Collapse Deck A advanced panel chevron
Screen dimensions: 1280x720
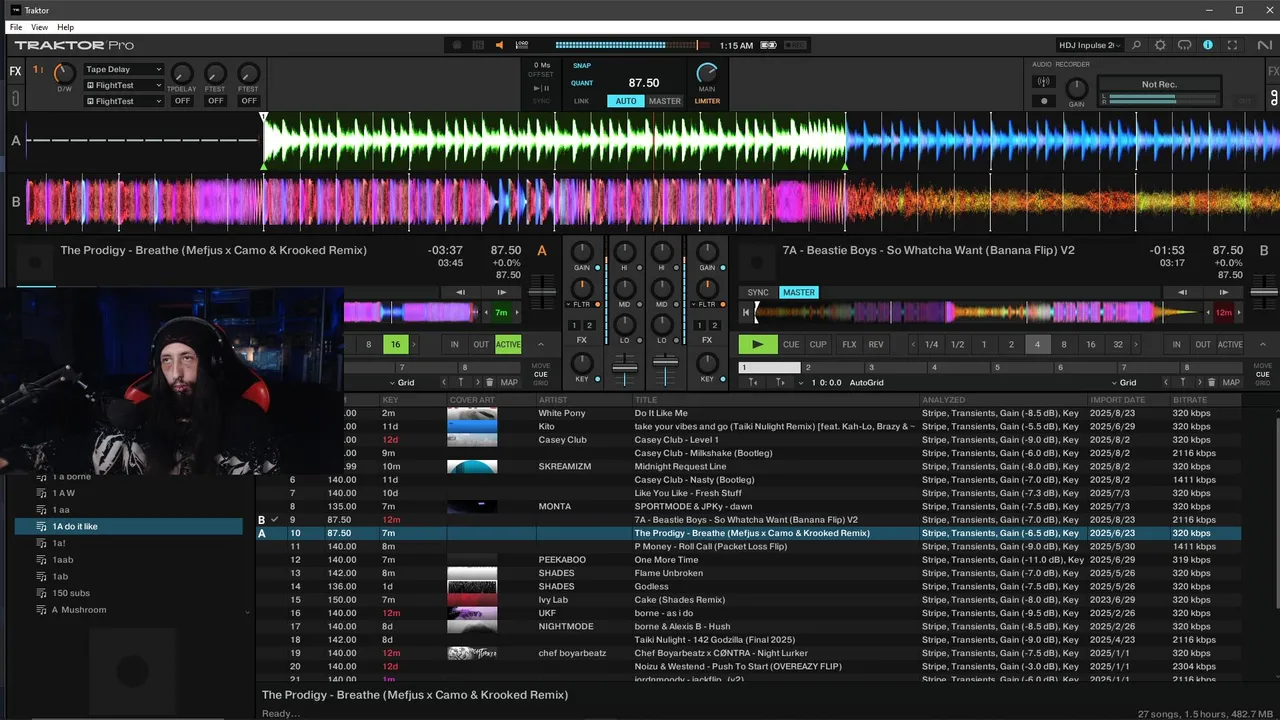coord(541,344)
